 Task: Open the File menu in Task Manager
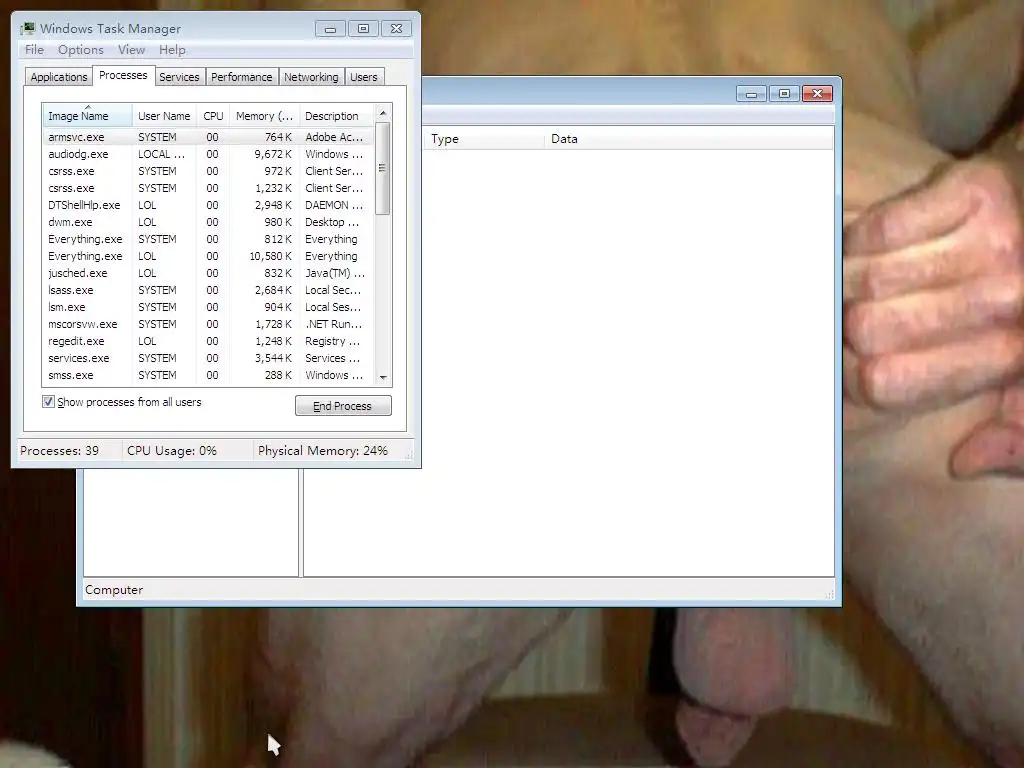(34, 50)
